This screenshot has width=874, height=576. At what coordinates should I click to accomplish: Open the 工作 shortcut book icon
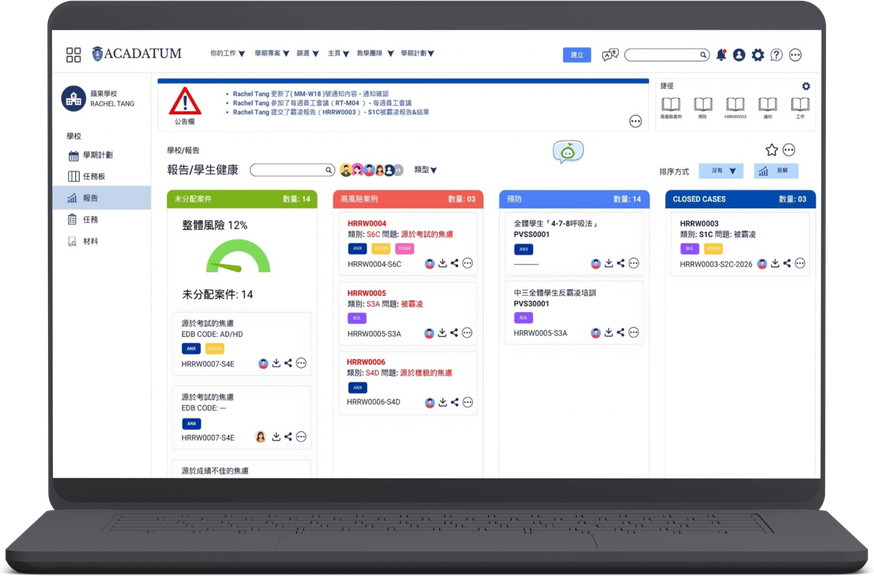[800, 105]
